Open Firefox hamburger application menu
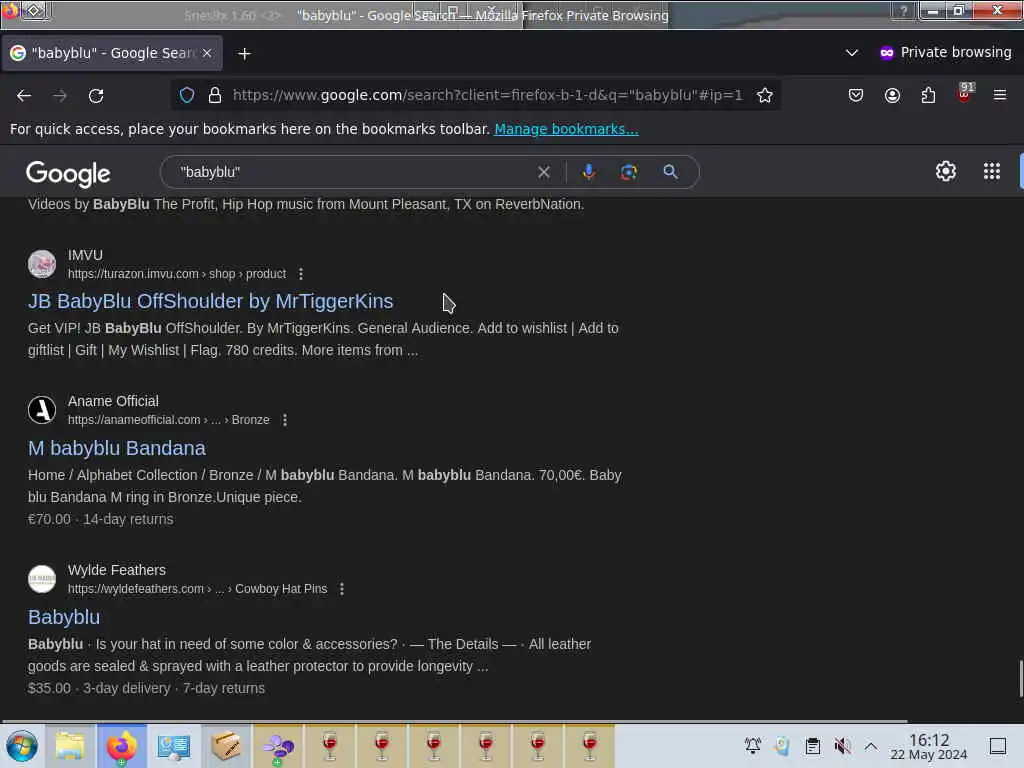 [1000, 95]
